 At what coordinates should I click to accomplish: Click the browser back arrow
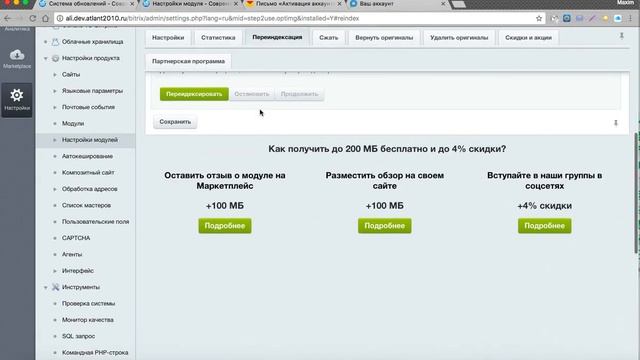click(8, 18)
